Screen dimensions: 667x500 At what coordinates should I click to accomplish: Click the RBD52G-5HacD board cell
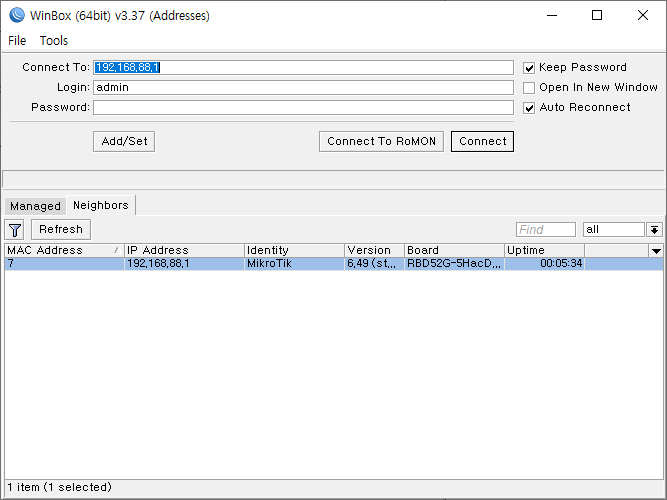(454, 263)
